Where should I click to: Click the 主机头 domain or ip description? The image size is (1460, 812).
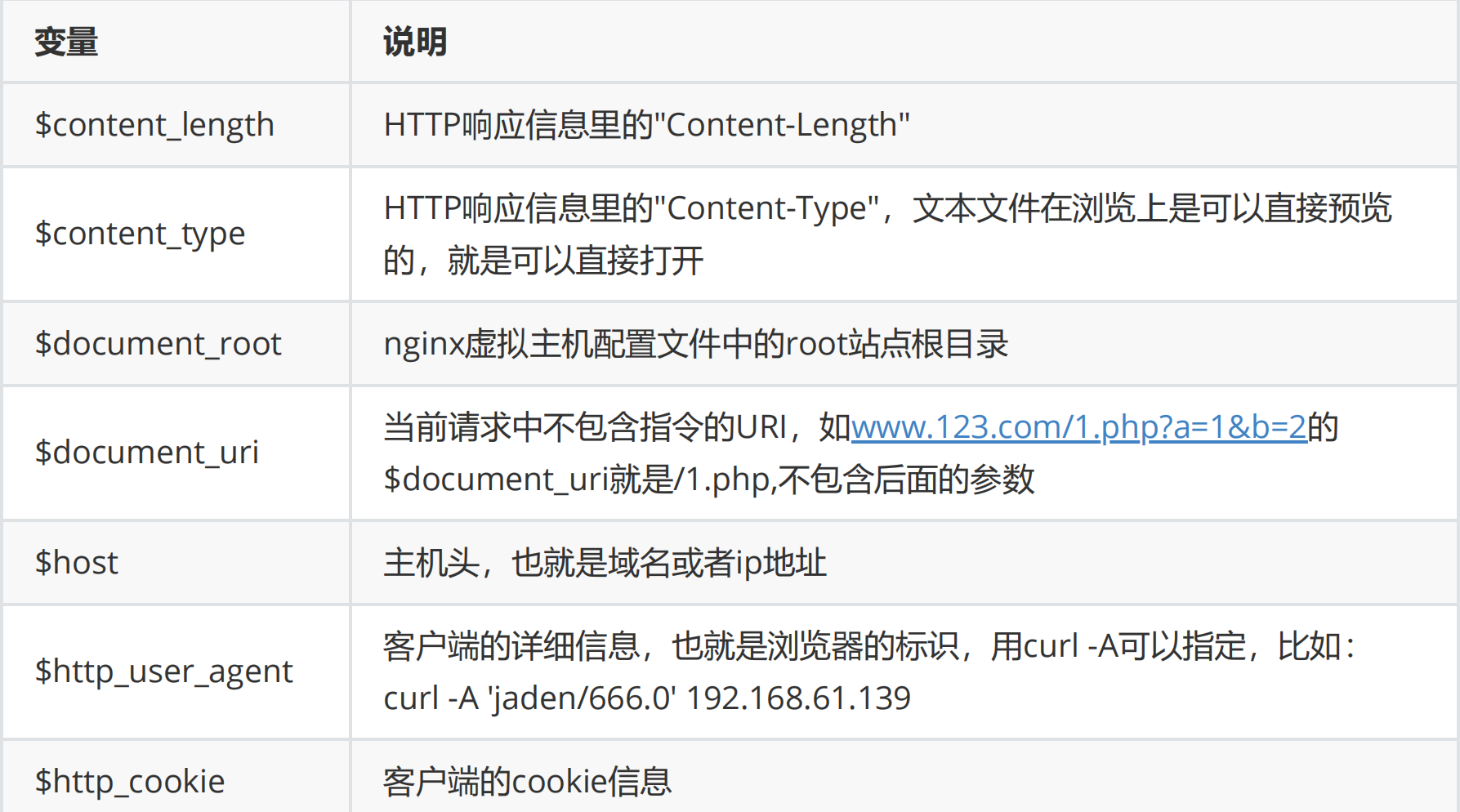605,563
